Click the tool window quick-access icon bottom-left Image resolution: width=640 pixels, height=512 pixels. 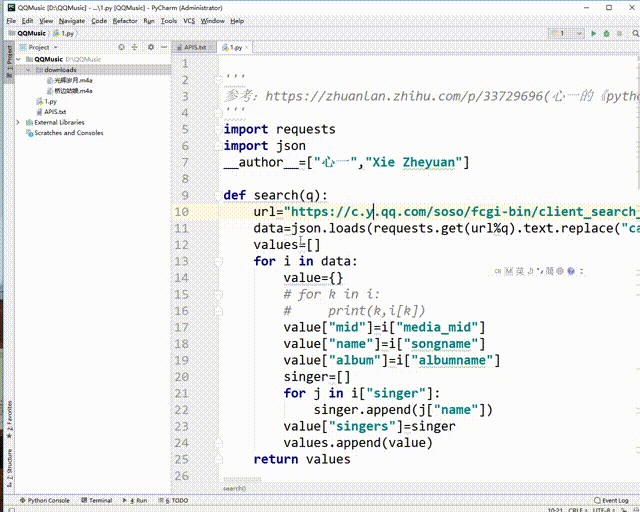[12, 509]
